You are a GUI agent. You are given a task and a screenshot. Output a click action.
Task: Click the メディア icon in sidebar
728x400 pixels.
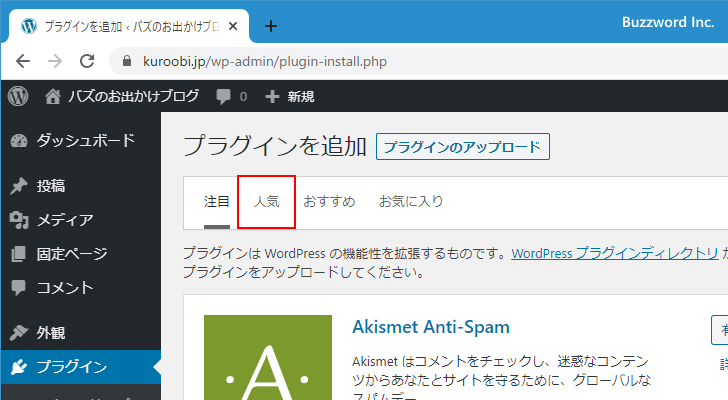[19, 220]
